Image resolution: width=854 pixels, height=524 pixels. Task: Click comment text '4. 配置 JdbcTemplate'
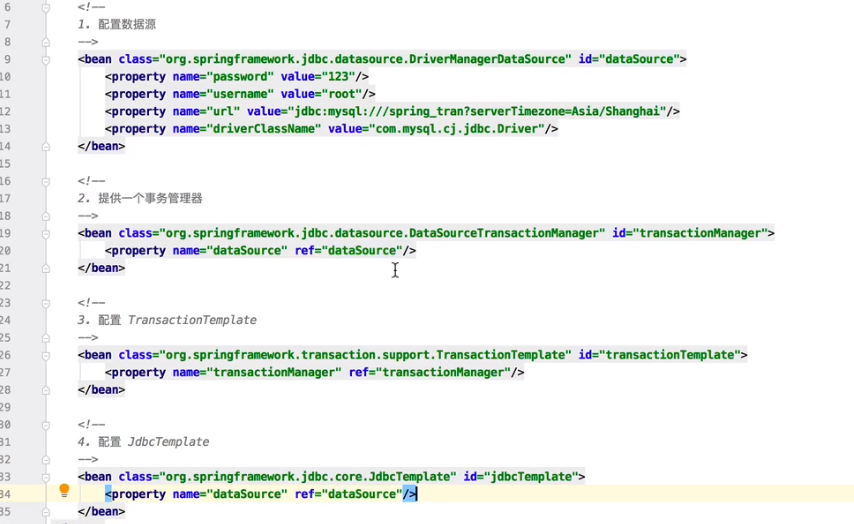click(143, 442)
